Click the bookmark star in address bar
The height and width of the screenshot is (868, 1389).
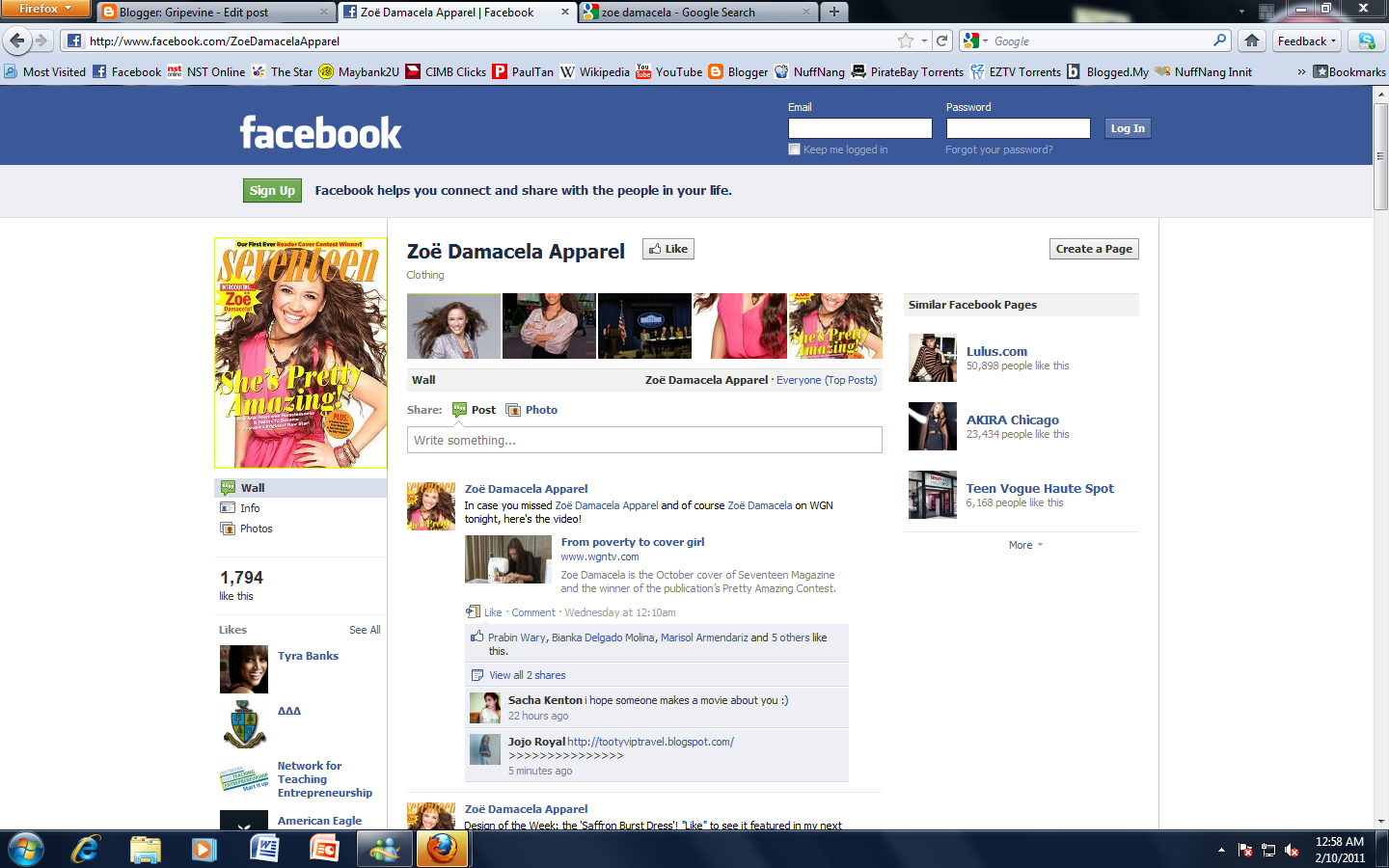pyautogui.click(x=905, y=41)
